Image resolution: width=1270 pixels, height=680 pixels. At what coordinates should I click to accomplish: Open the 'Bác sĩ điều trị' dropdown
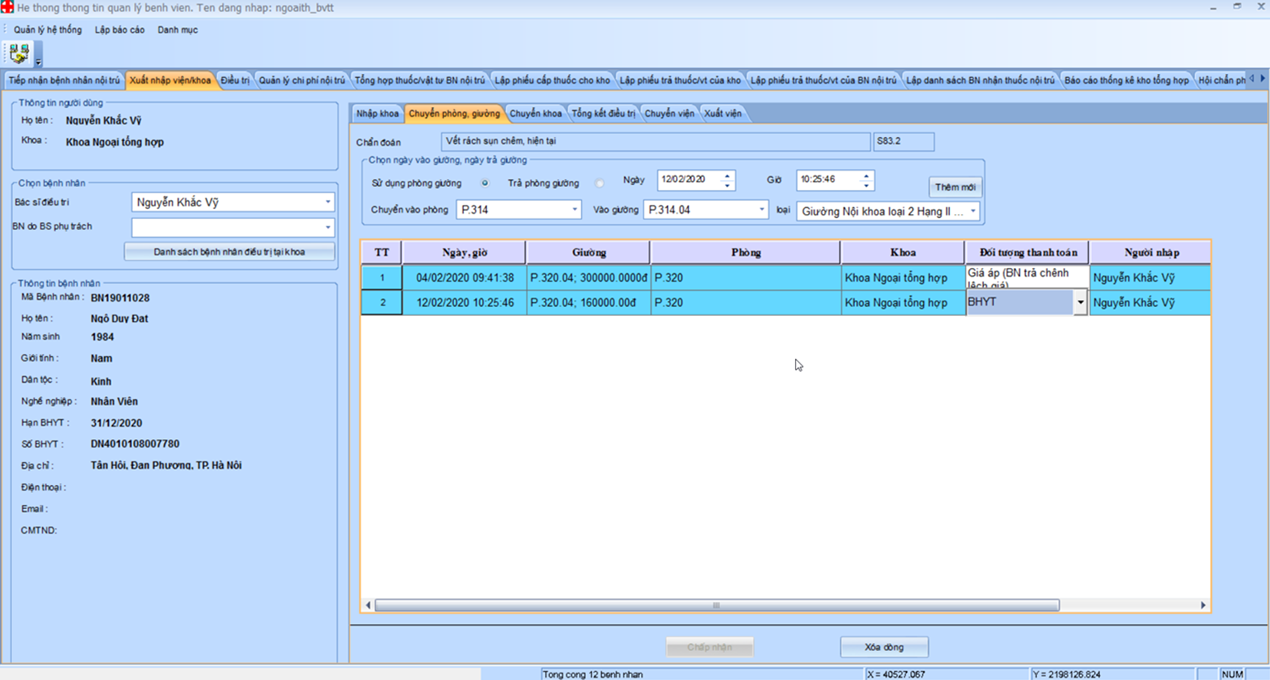point(327,203)
